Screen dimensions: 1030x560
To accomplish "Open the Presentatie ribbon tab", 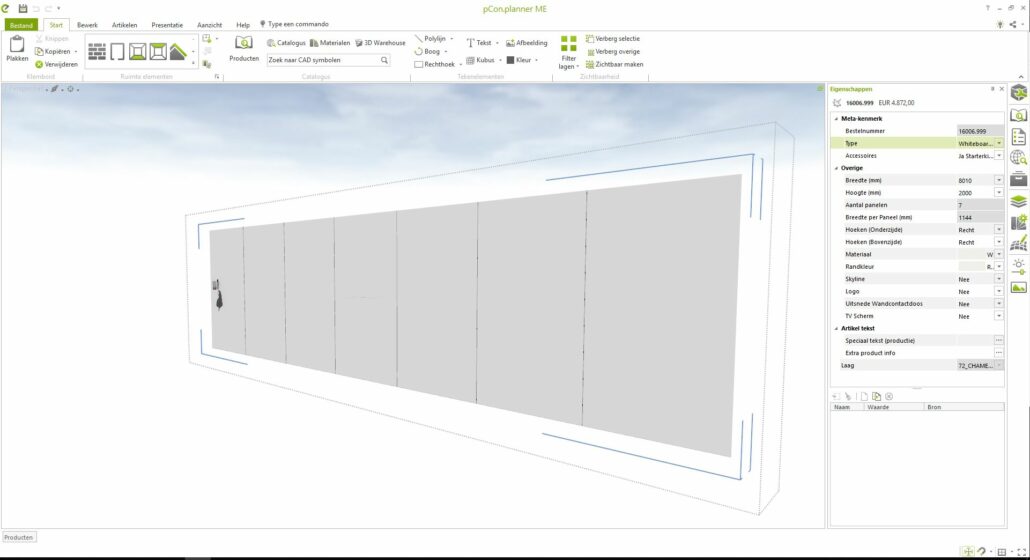I will pyautogui.click(x=167, y=24).
